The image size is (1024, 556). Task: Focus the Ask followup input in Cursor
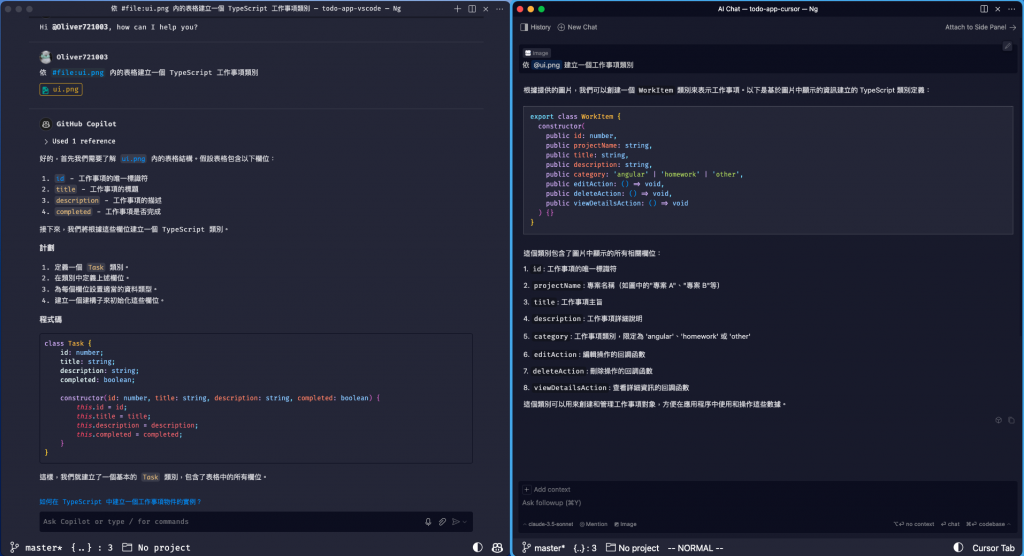(767, 503)
